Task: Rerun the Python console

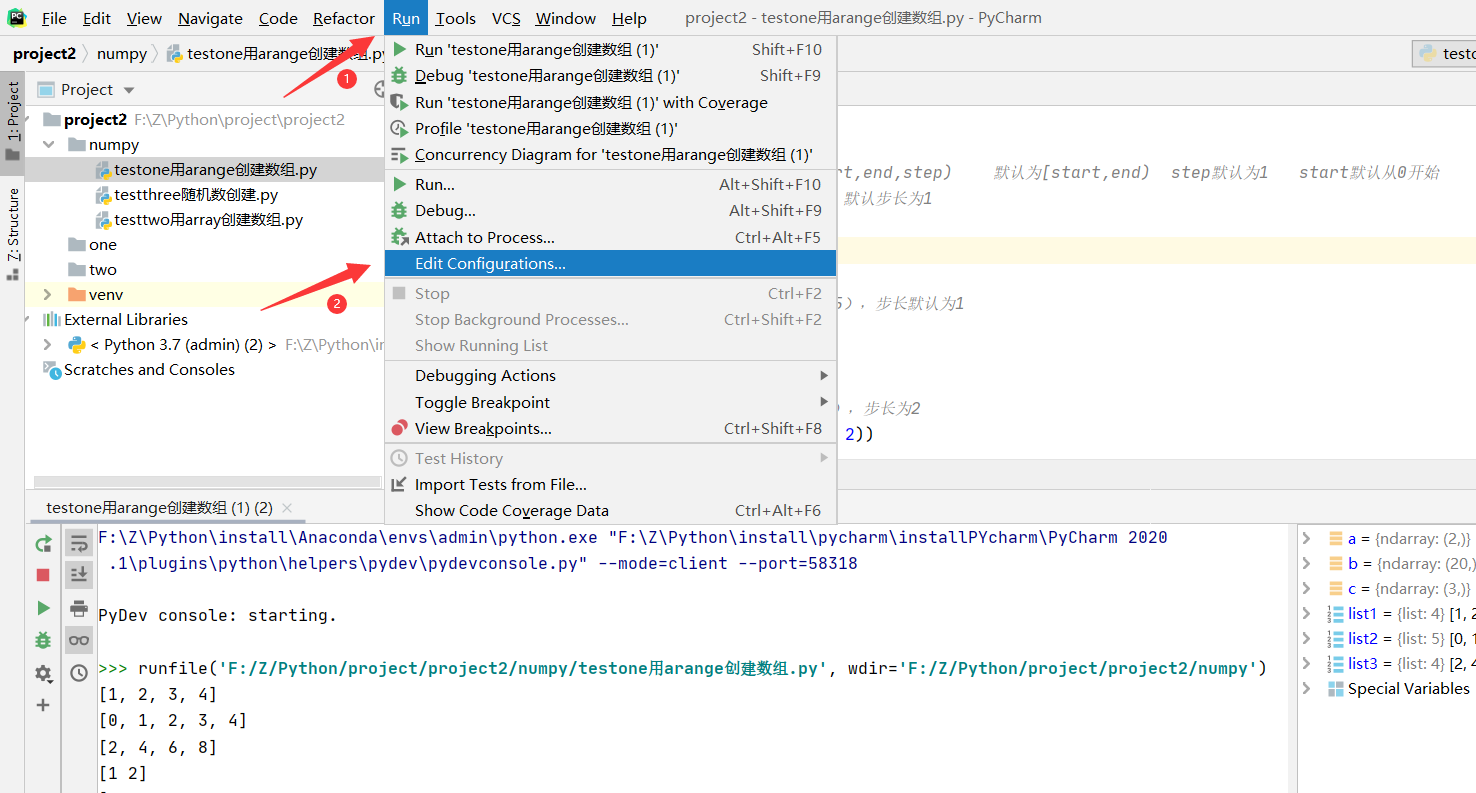Action: 43,543
